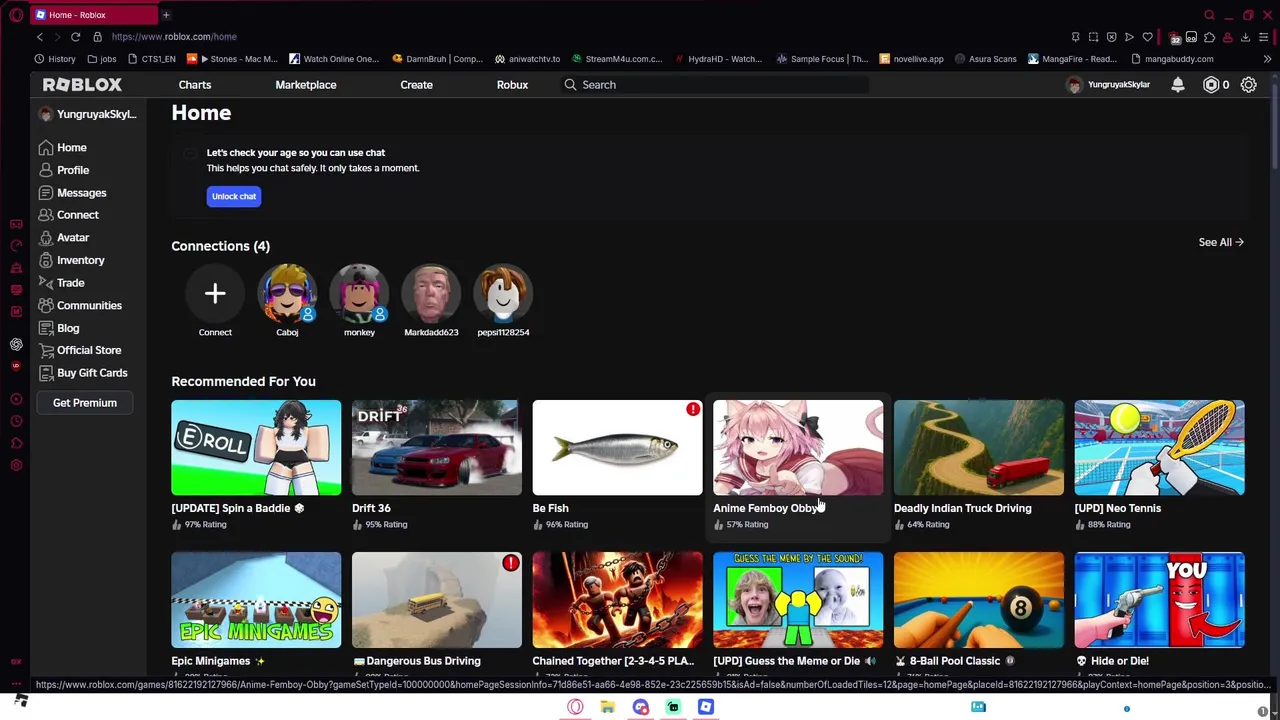Open the Drift 36 game thumbnail
This screenshot has width=1280, height=720.
coord(436,447)
